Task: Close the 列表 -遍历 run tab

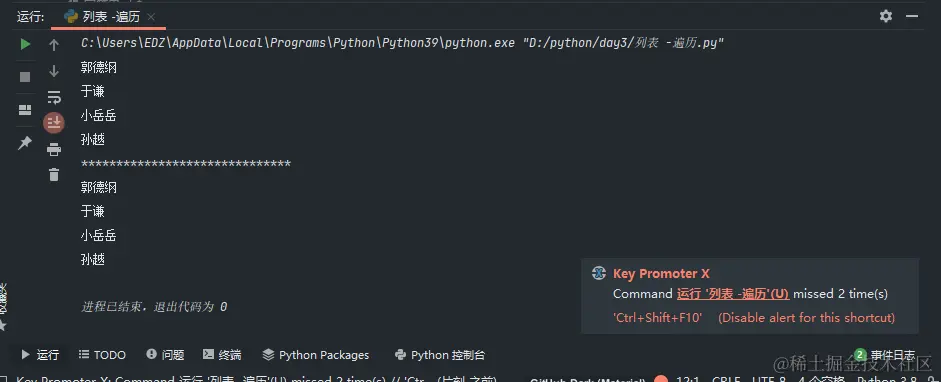Action: tap(151, 17)
